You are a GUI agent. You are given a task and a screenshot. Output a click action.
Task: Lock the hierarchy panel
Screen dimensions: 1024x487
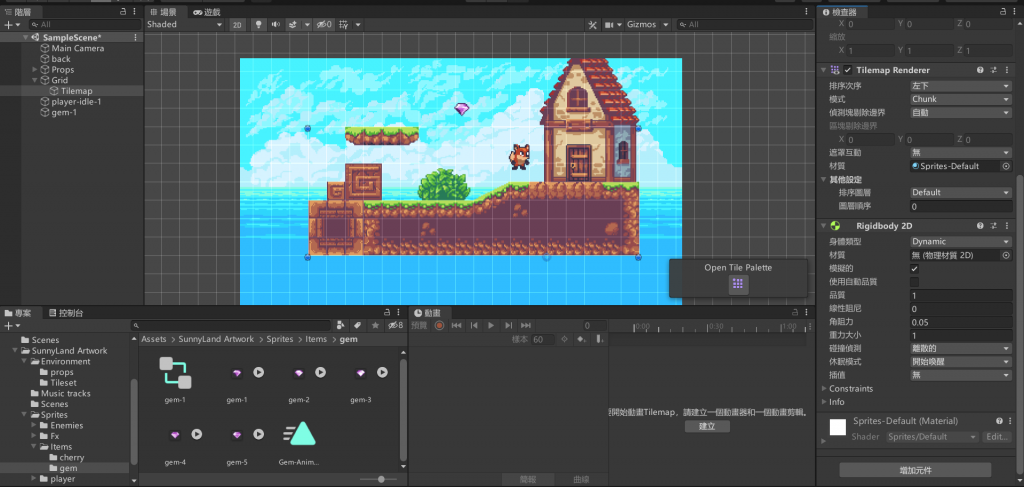[x=123, y=12]
